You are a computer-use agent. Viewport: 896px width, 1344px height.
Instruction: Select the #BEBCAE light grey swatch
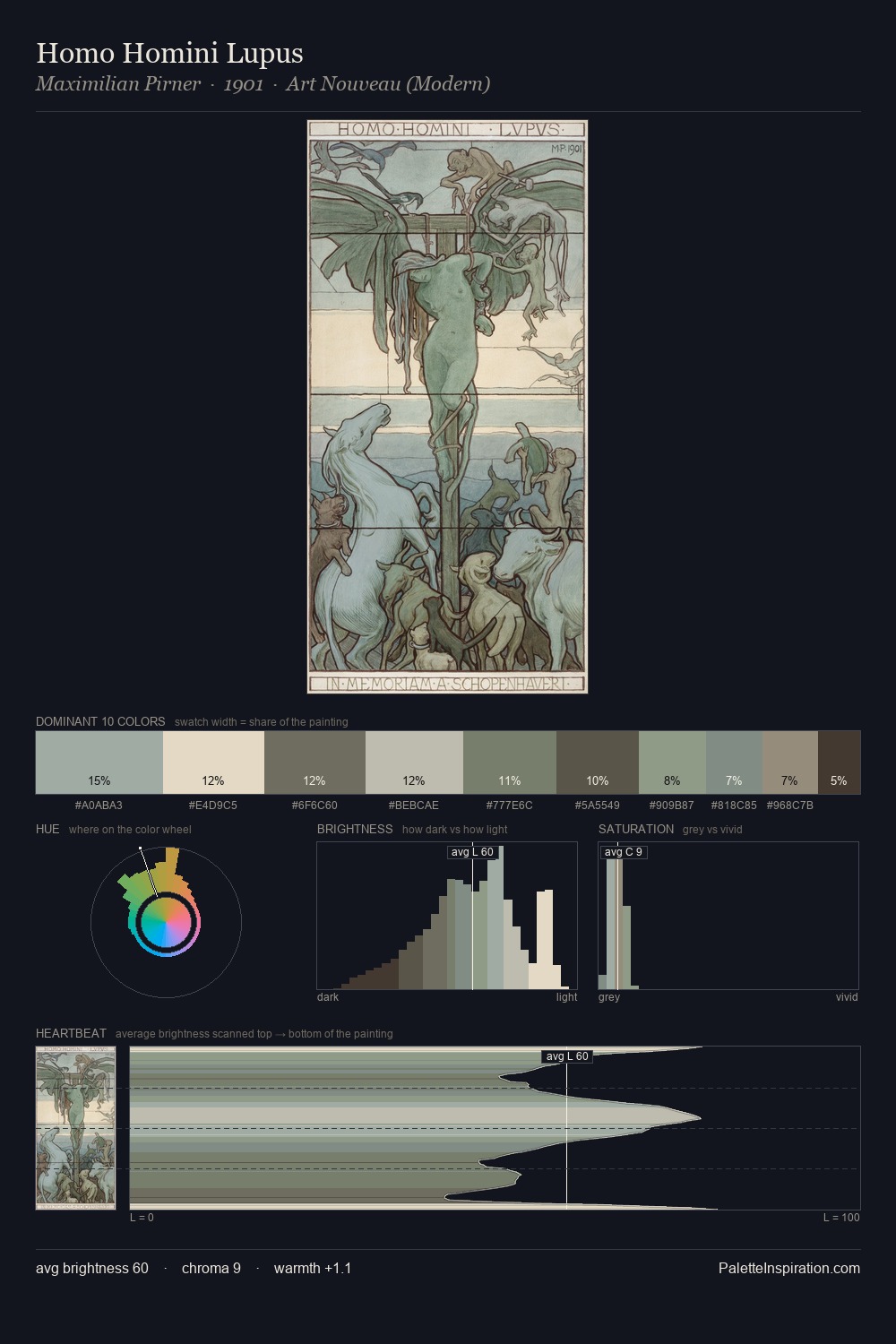click(x=414, y=762)
